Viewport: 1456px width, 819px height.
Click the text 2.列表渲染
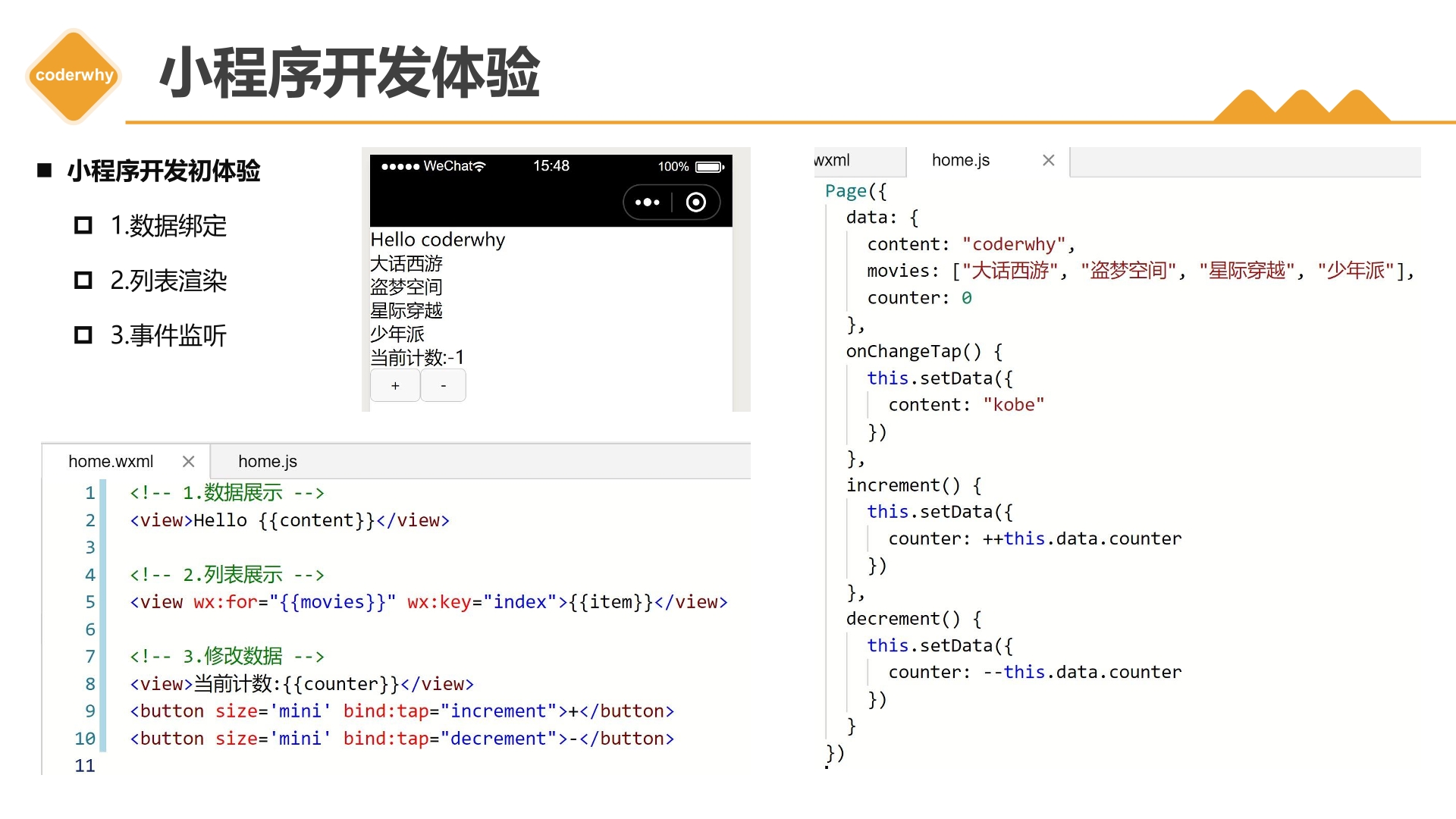[x=168, y=281]
